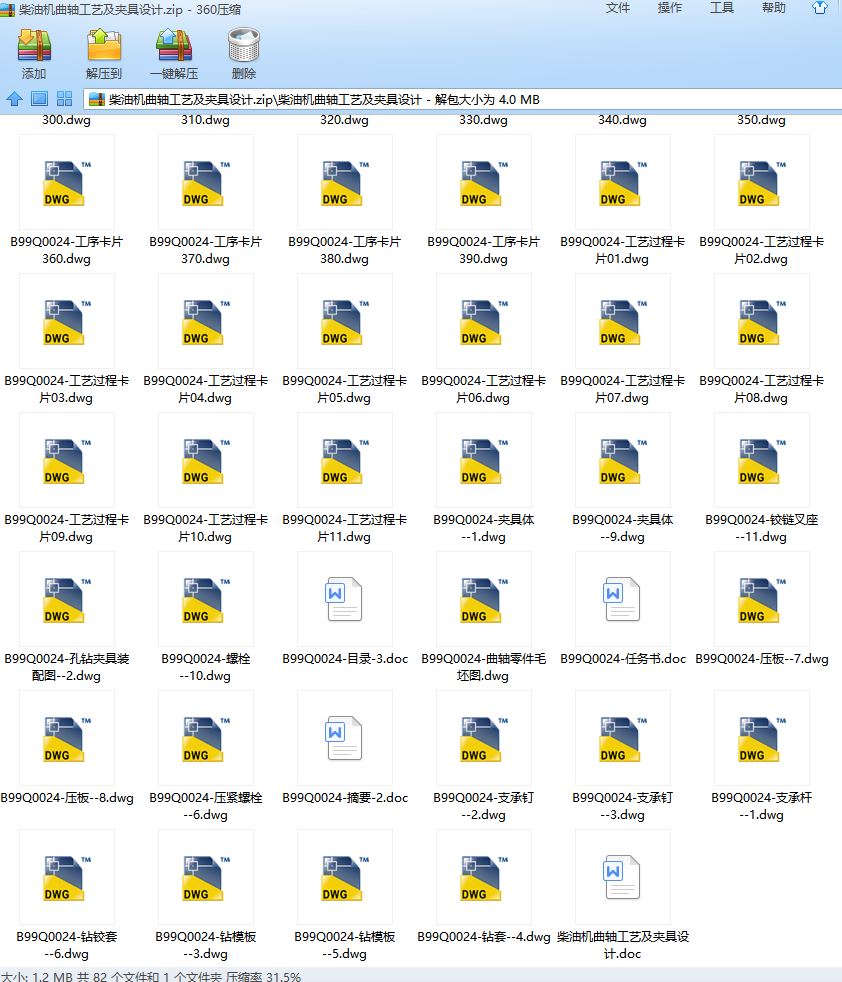Select the B99Q0024-曲轴零件毛坯图.dwg file

click(484, 599)
